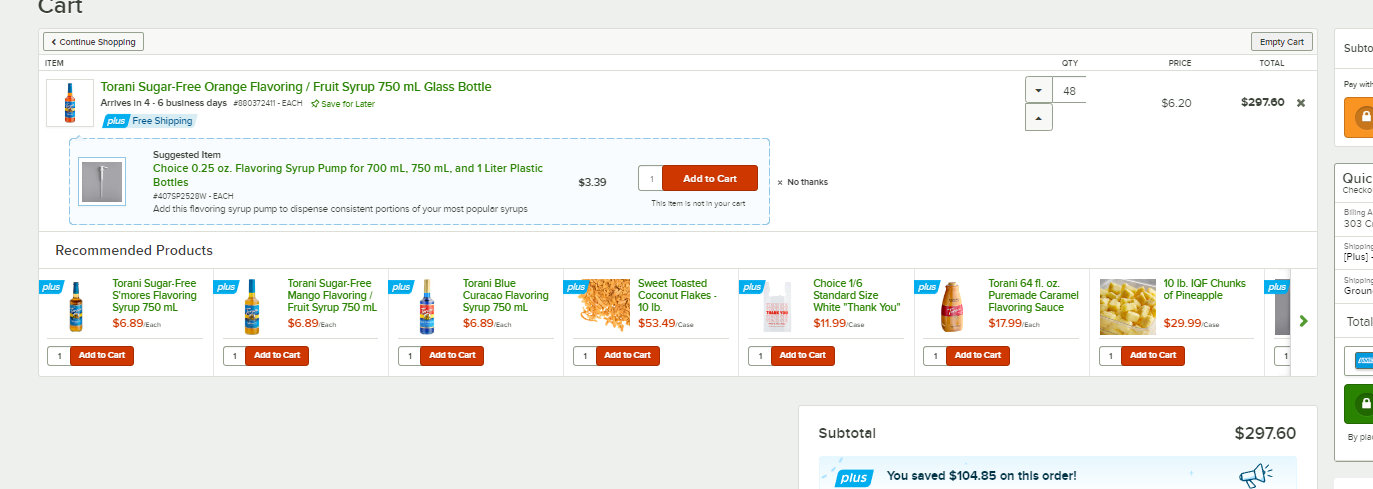Click the green lock checkout button
Image resolution: width=1373 pixels, height=489 pixels.
(x=1358, y=404)
